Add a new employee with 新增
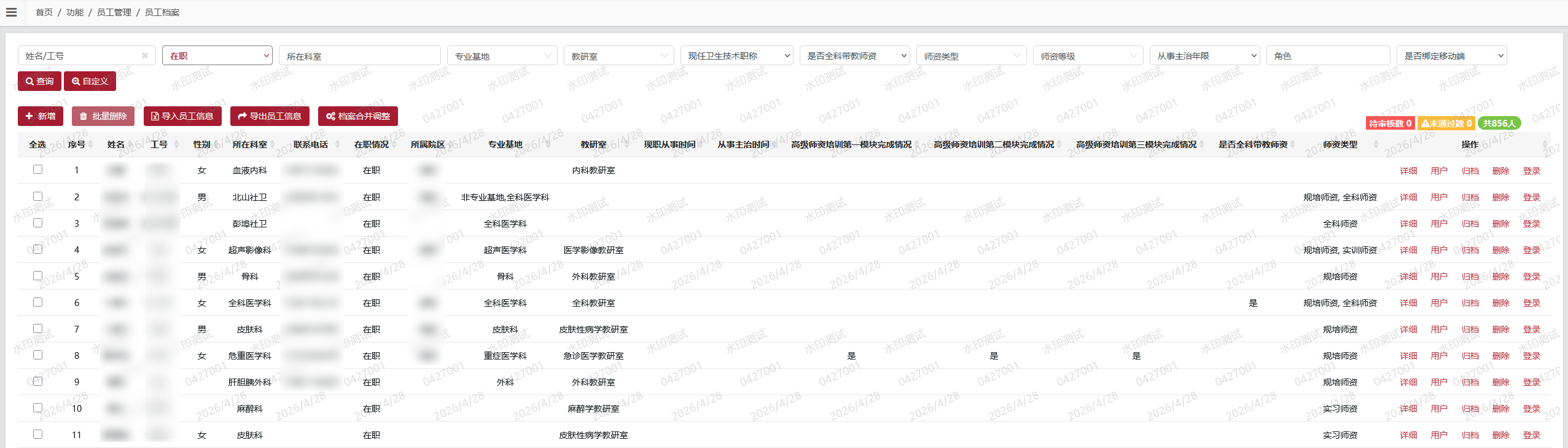 coord(41,116)
